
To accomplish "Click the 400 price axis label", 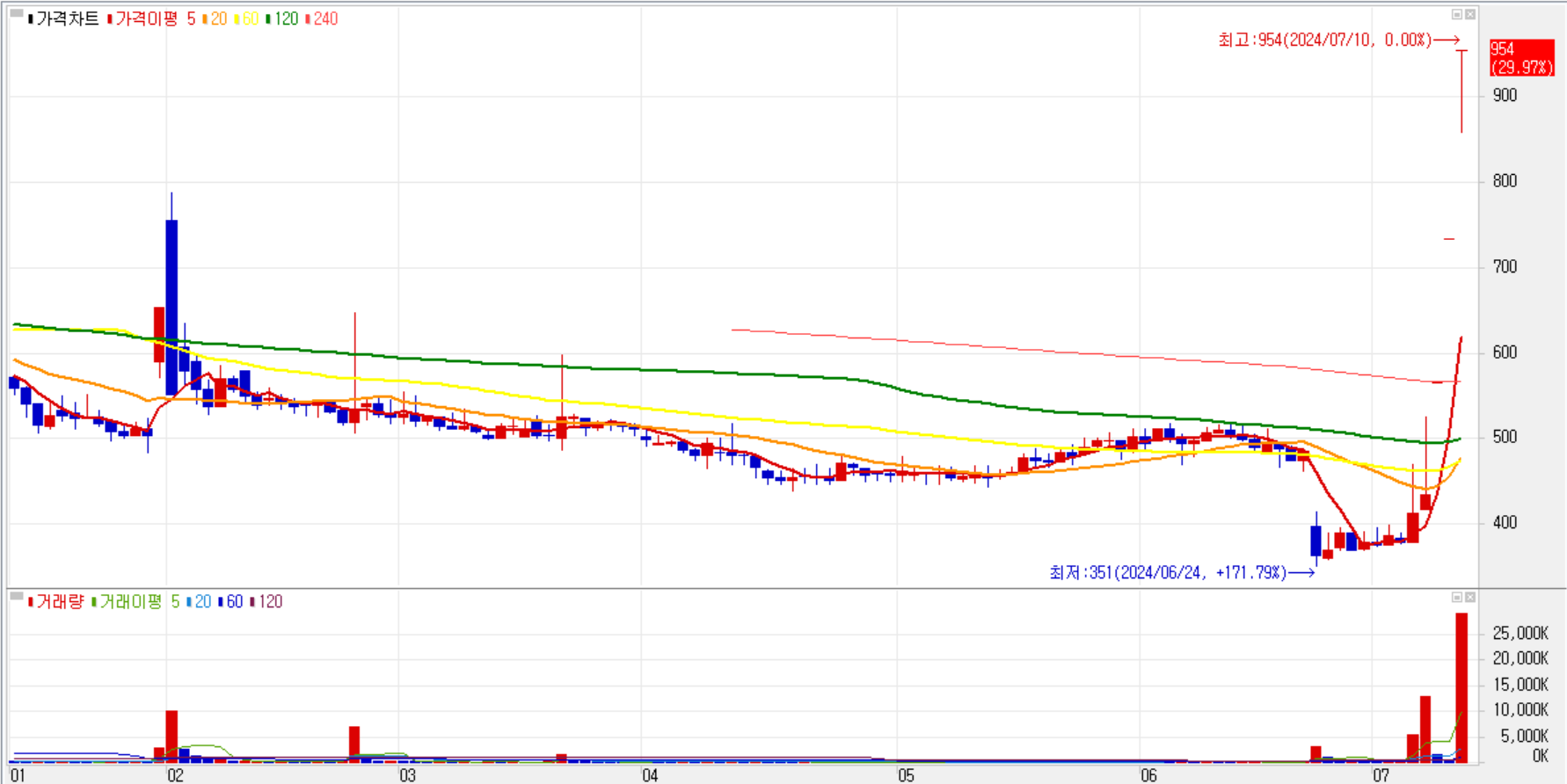I will click(x=1505, y=522).
